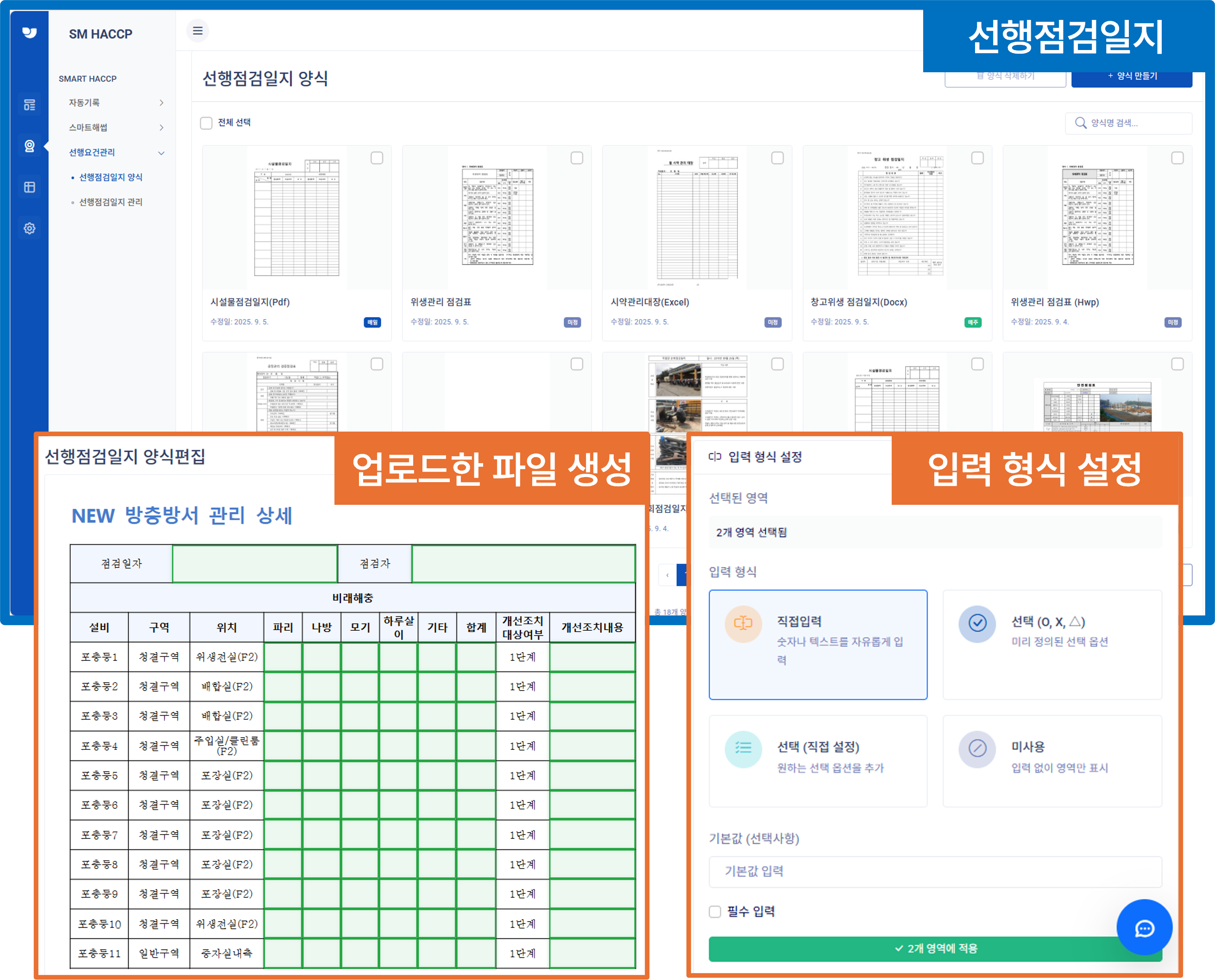The image size is (1215, 980).
Task: Click the 나방 cell for 포충등3
Action: (x=321, y=716)
